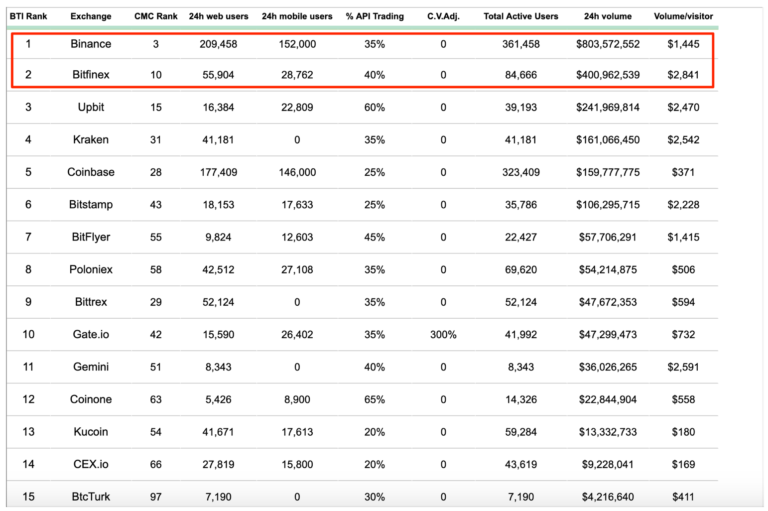
Task: Click Poloniex 24h volume $54,214,875
Action: 608,269
